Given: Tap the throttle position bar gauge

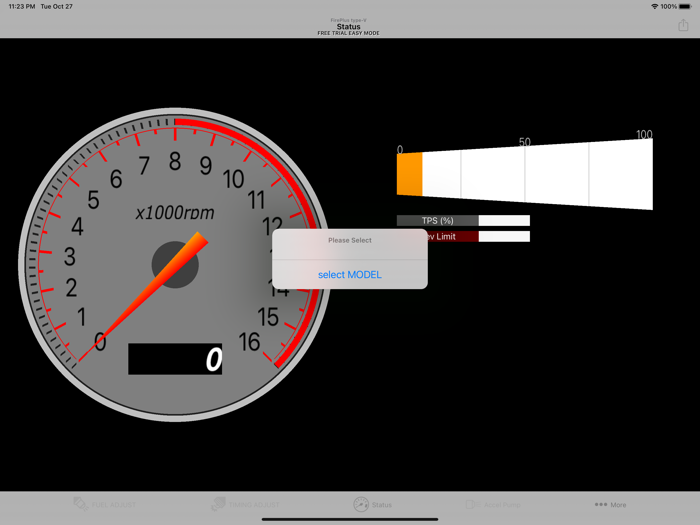Looking at the screenshot, I should pyautogui.click(x=525, y=174).
